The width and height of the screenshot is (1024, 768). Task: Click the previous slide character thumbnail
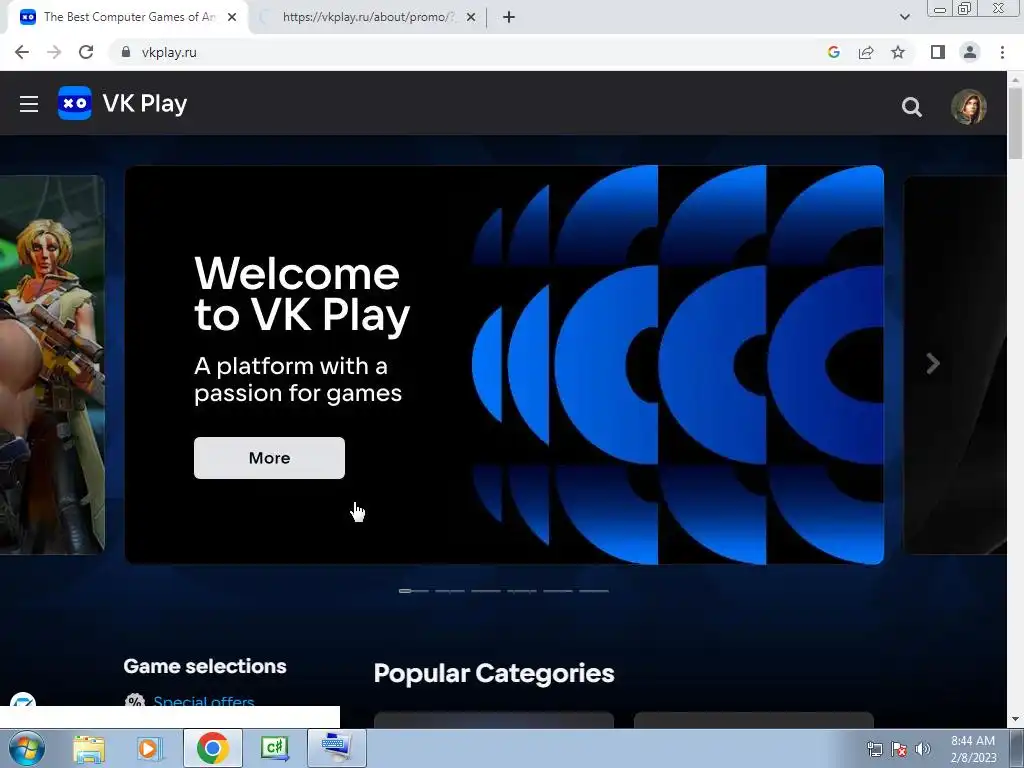(x=52, y=364)
